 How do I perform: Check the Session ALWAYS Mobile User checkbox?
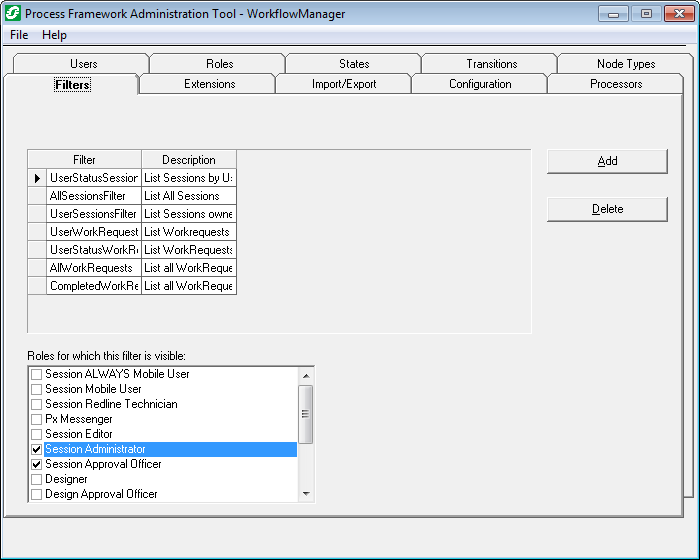point(37,374)
